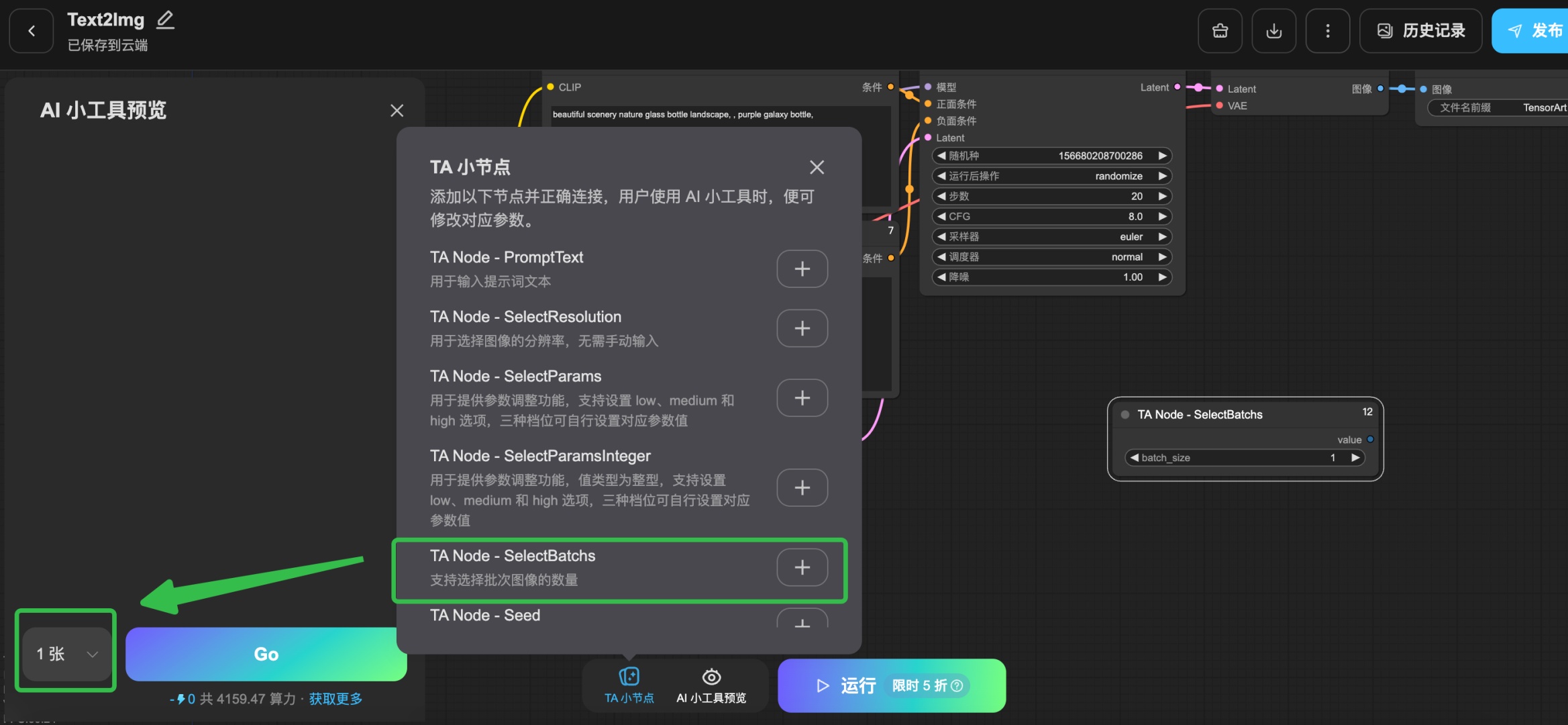1568x725 pixels.
Task: Click the pencil icon beside Text2Img title
Action: (x=165, y=20)
